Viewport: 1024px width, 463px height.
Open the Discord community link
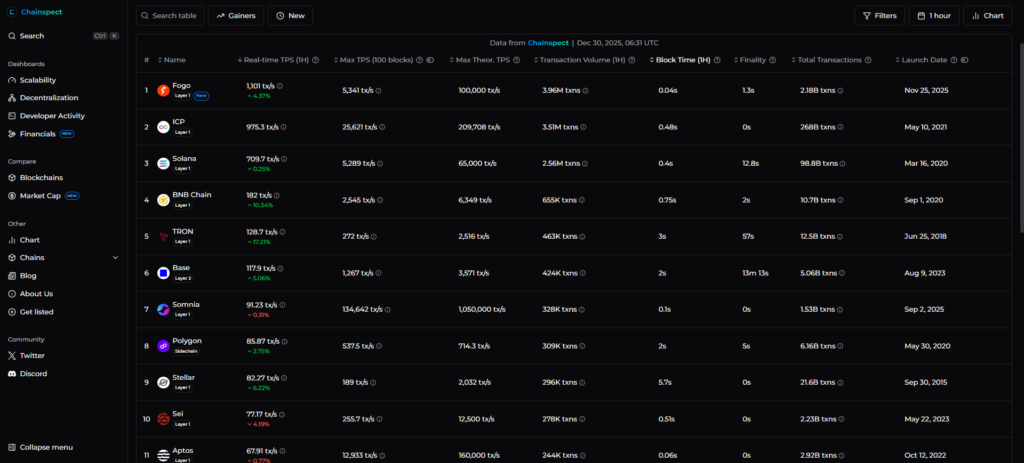tap(33, 373)
